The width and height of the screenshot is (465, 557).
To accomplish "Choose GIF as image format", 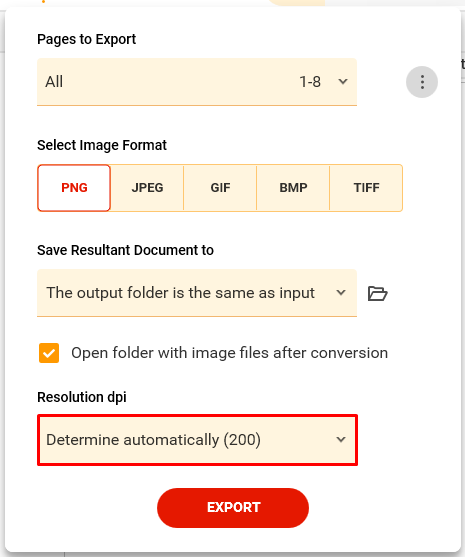I will pos(220,188).
